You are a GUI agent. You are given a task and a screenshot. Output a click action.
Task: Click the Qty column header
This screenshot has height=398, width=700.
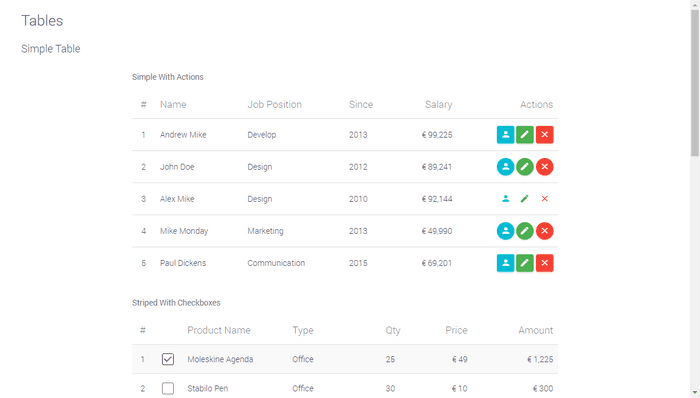coord(393,330)
